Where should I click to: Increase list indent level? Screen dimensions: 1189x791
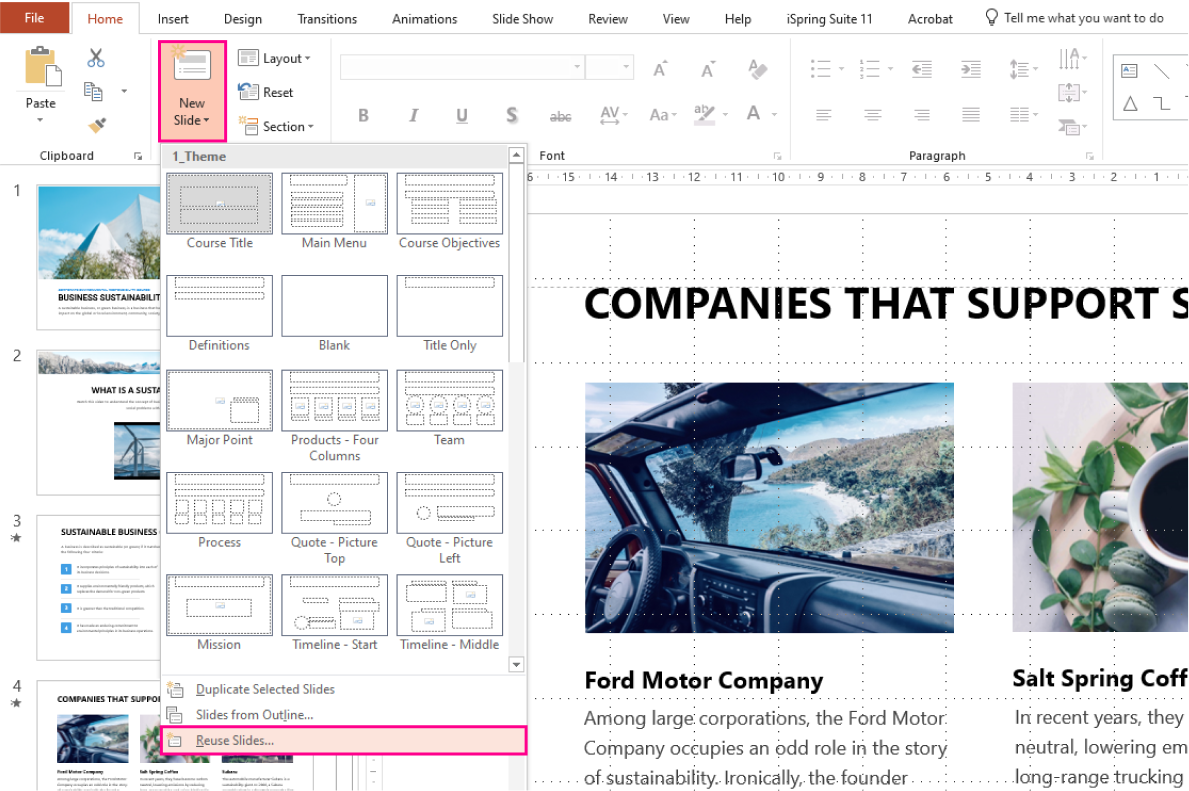point(971,70)
